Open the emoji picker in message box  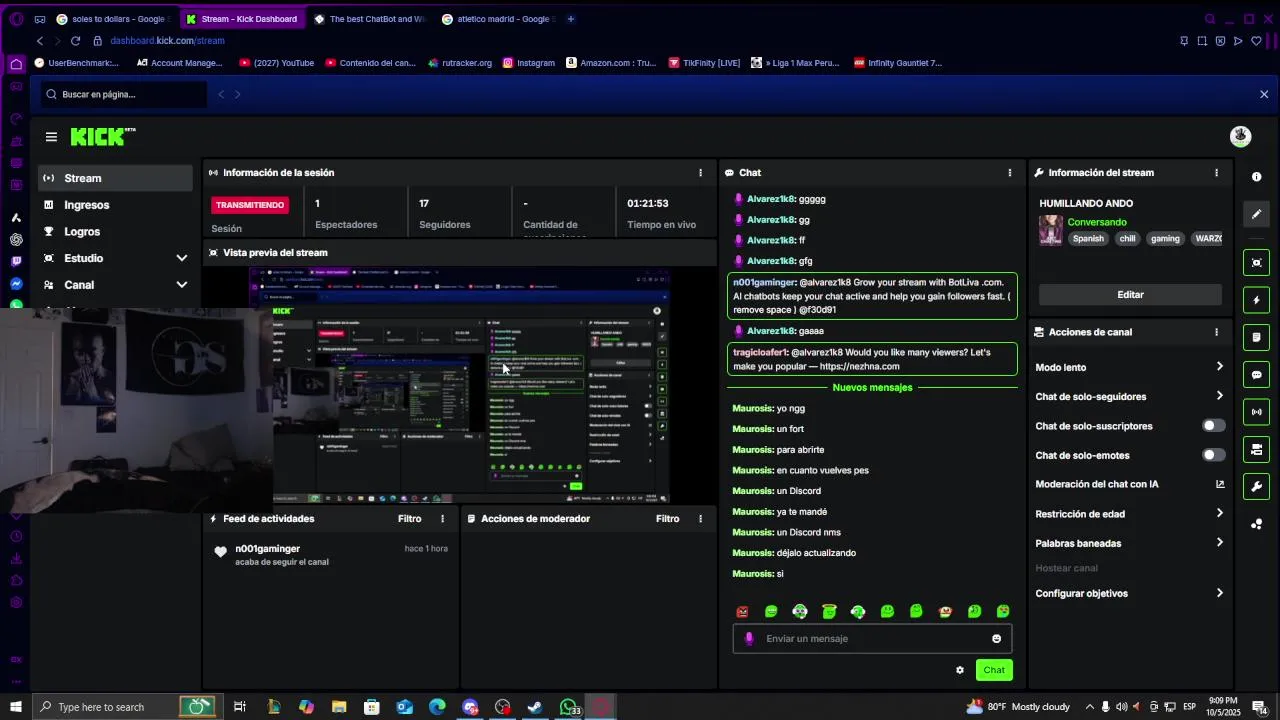pyautogui.click(x=996, y=639)
